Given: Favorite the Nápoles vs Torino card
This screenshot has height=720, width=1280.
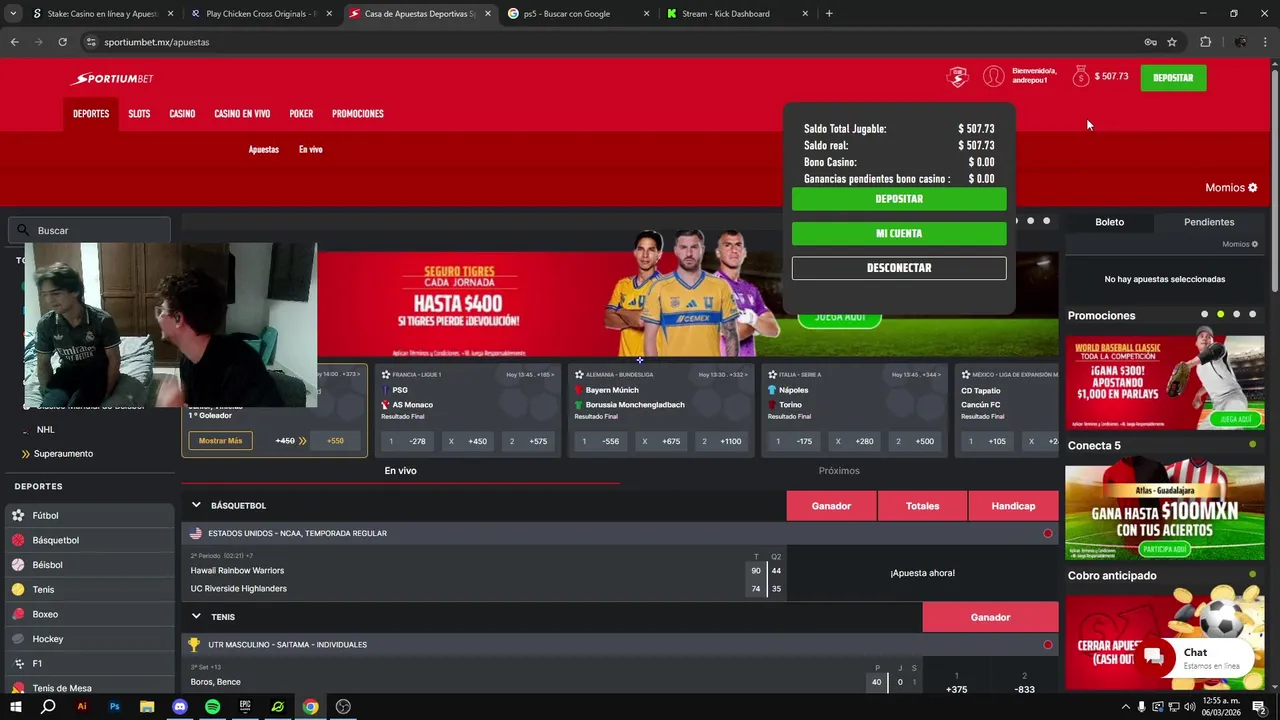Looking at the screenshot, I should click(772, 375).
